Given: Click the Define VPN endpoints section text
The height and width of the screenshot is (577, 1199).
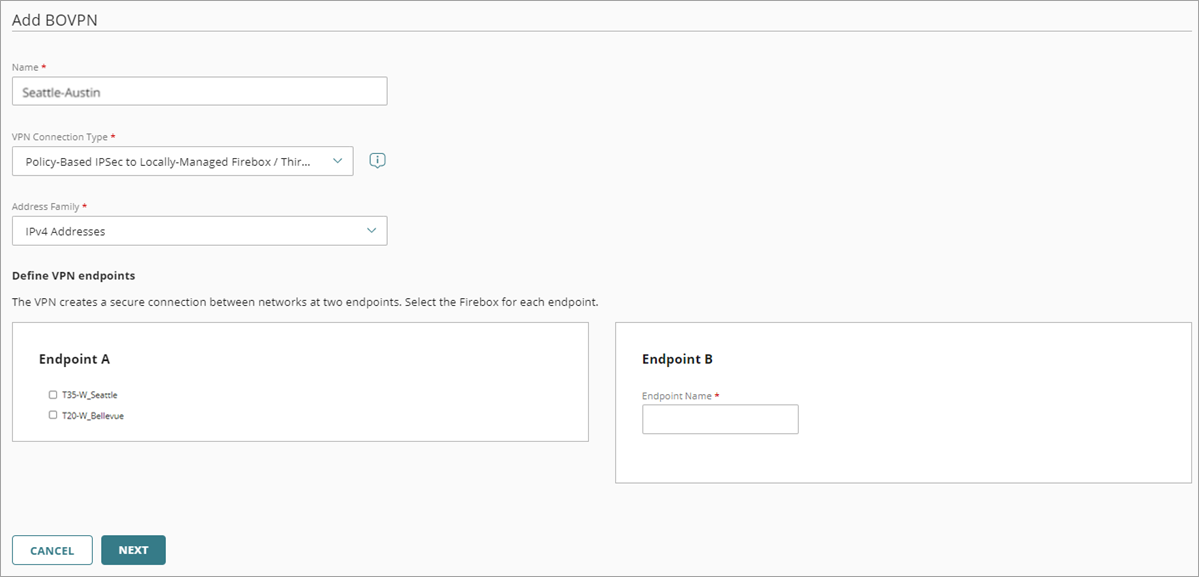Looking at the screenshot, I should (71, 275).
